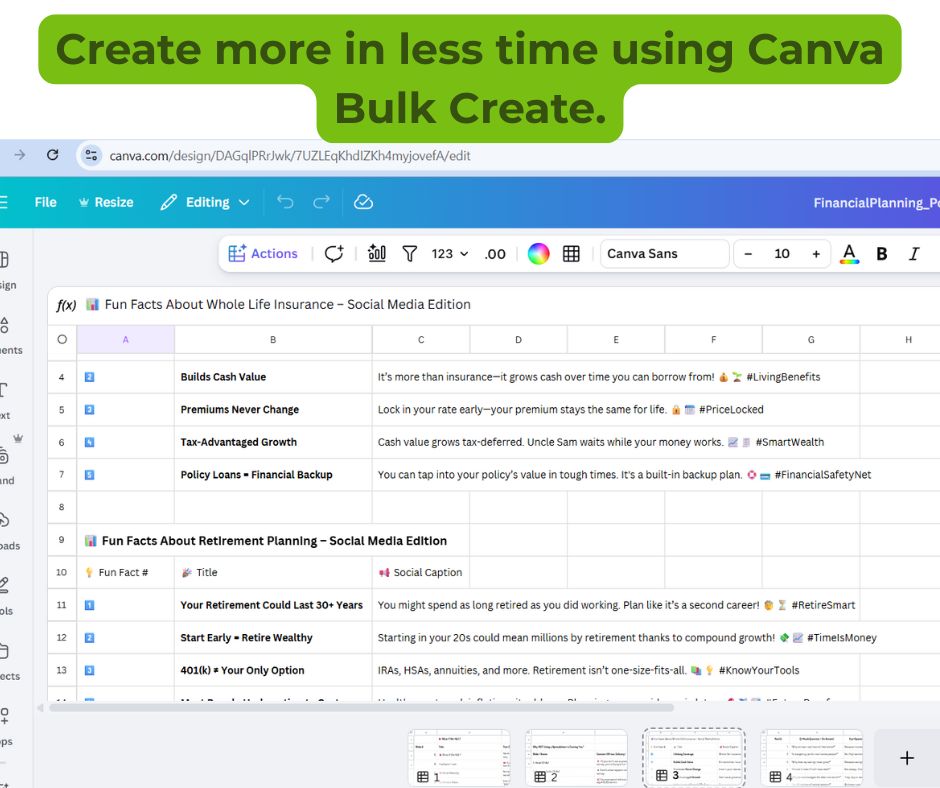Select column C header
Image resolution: width=940 pixels, height=788 pixels.
pyautogui.click(x=421, y=339)
